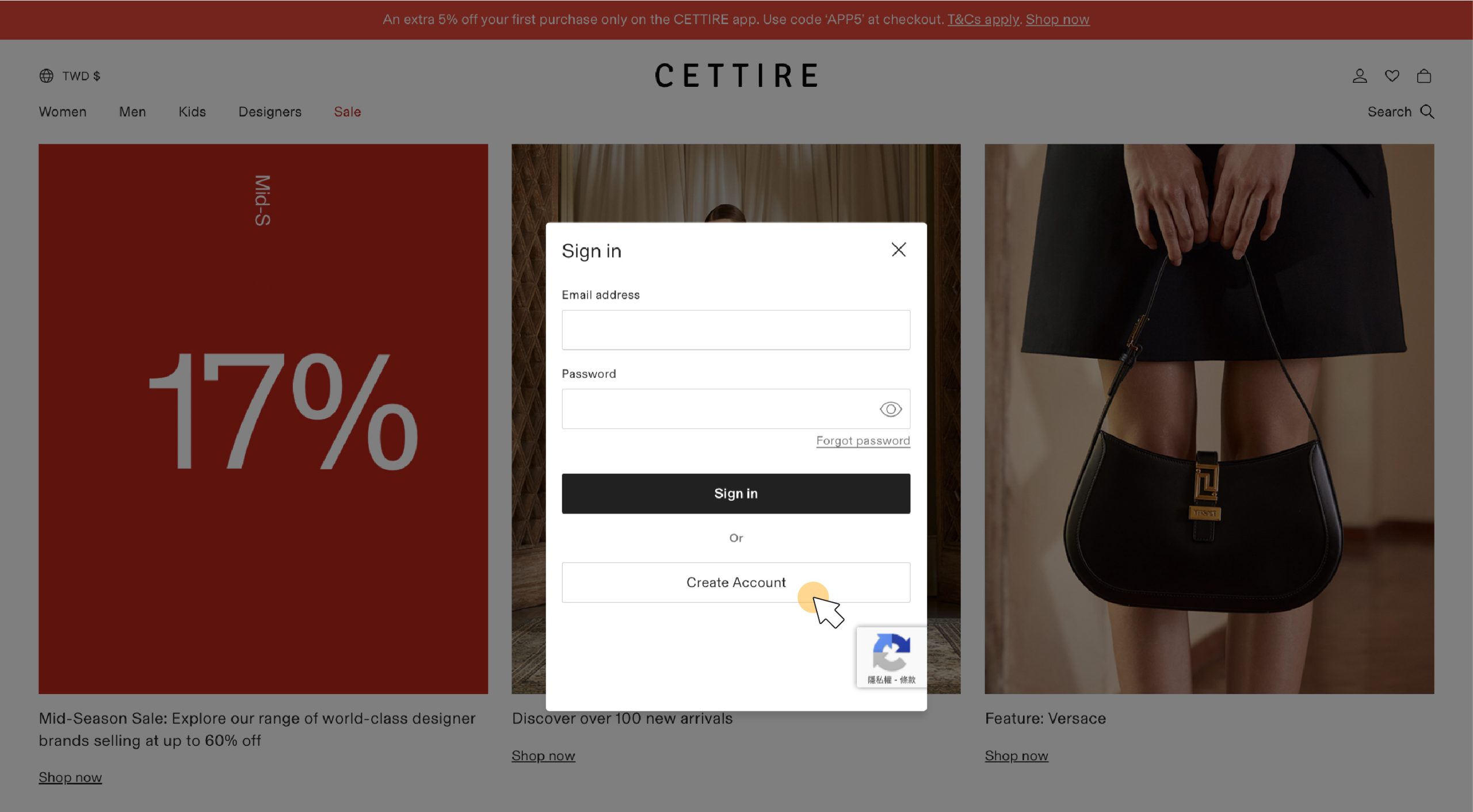Expand the Kids navigation dropdown
1473x812 pixels.
(x=192, y=111)
